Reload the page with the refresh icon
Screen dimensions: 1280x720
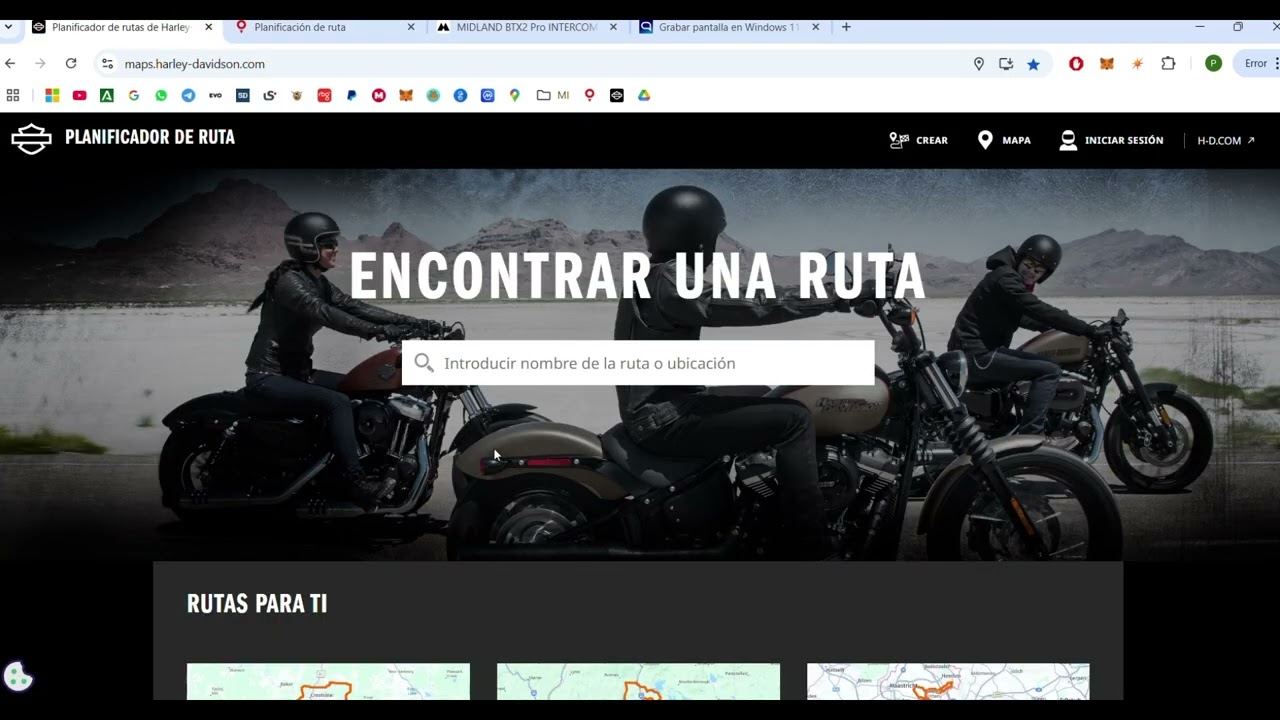point(71,63)
